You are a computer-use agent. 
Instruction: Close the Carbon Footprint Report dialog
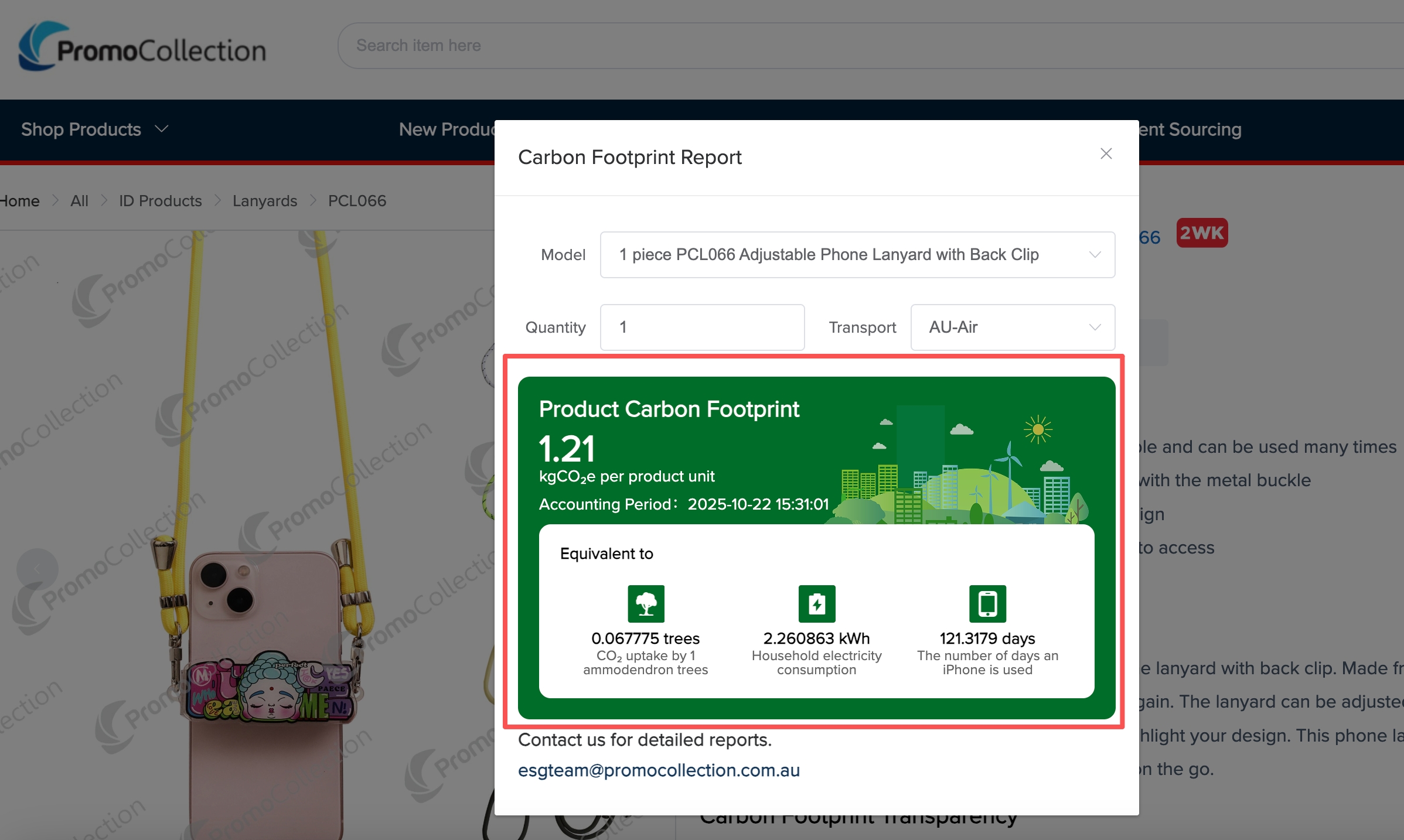(1106, 154)
